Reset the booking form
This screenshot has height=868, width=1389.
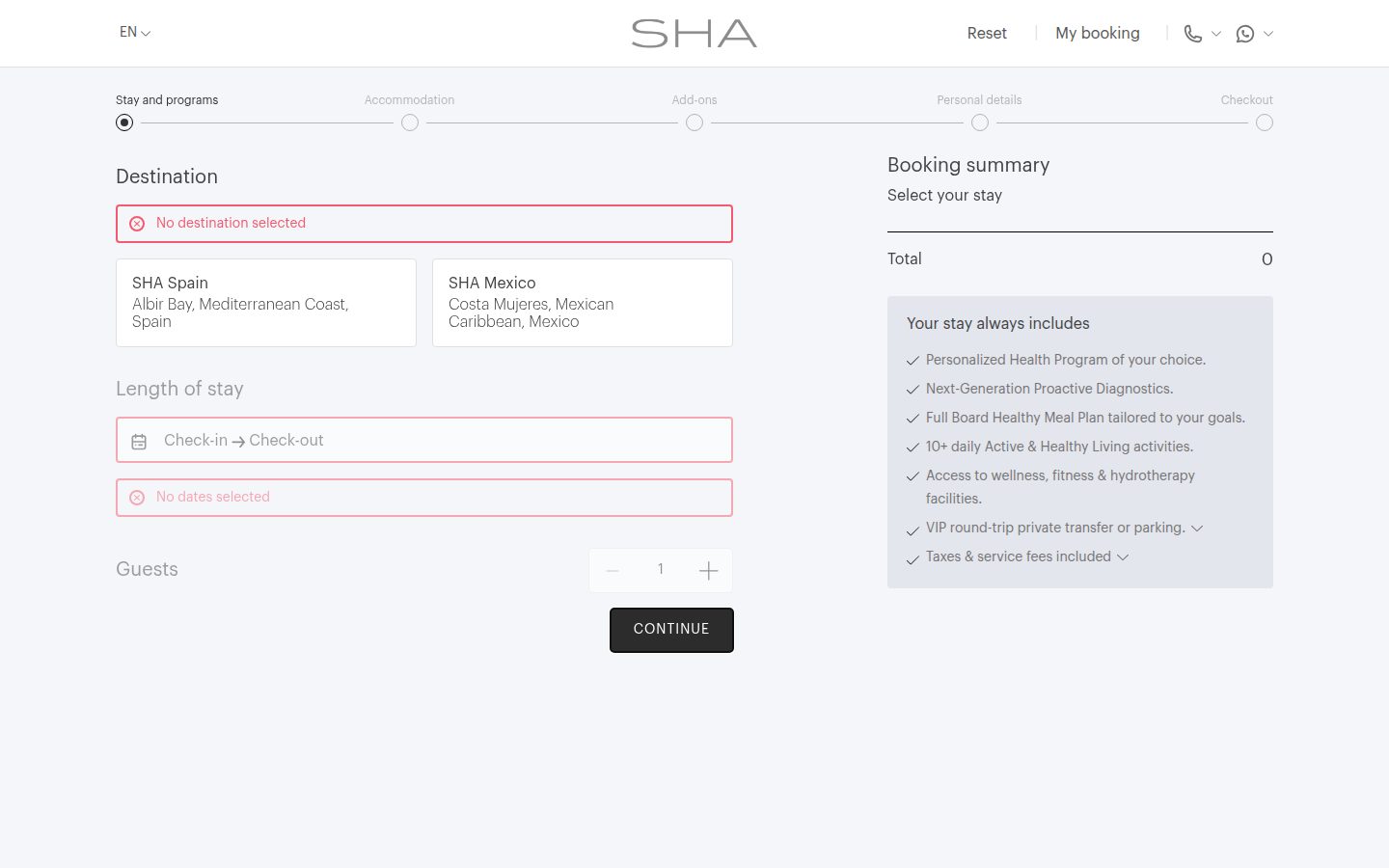(x=987, y=33)
